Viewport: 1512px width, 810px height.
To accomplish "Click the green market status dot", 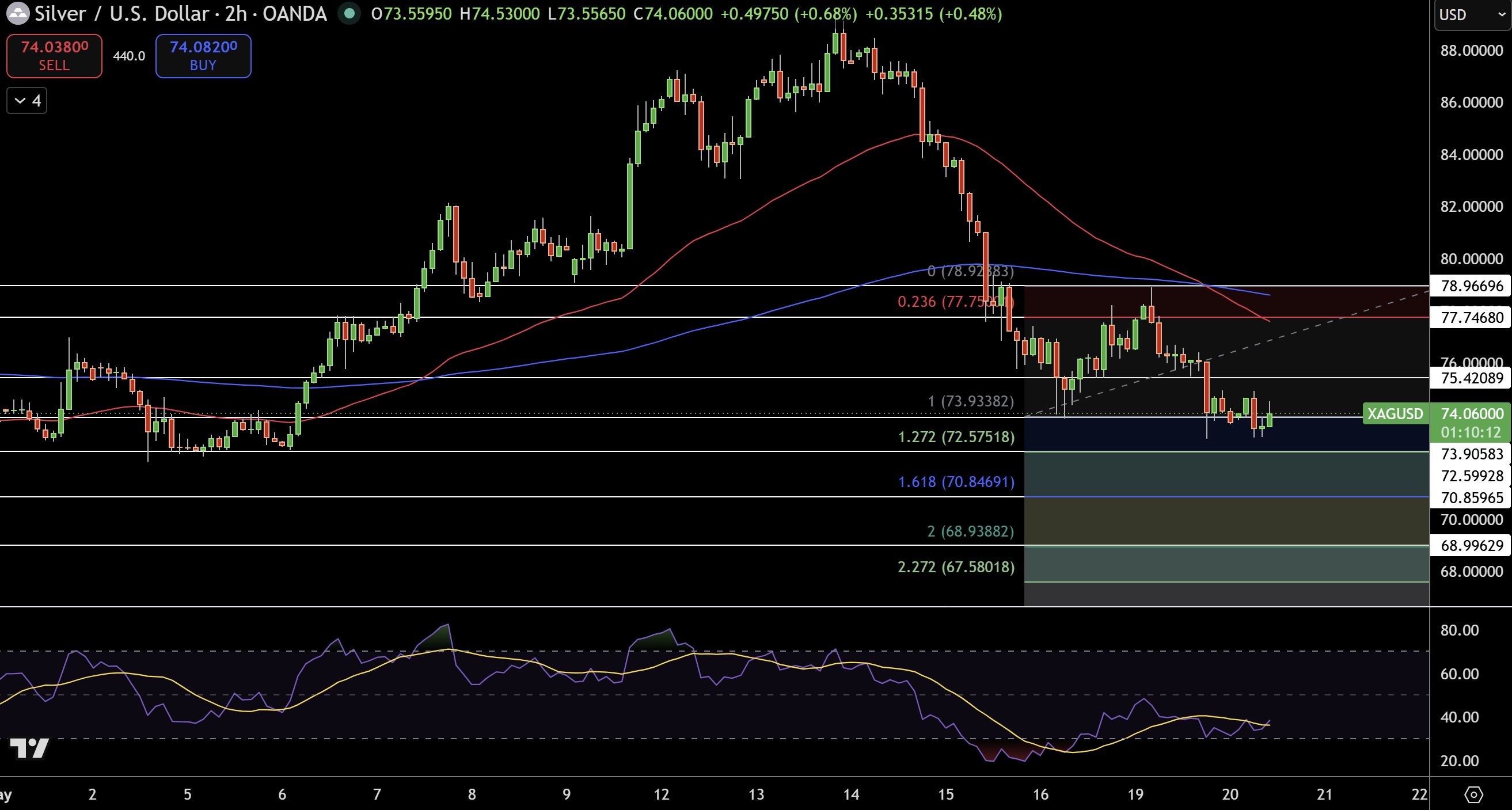I will coord(349,13).
